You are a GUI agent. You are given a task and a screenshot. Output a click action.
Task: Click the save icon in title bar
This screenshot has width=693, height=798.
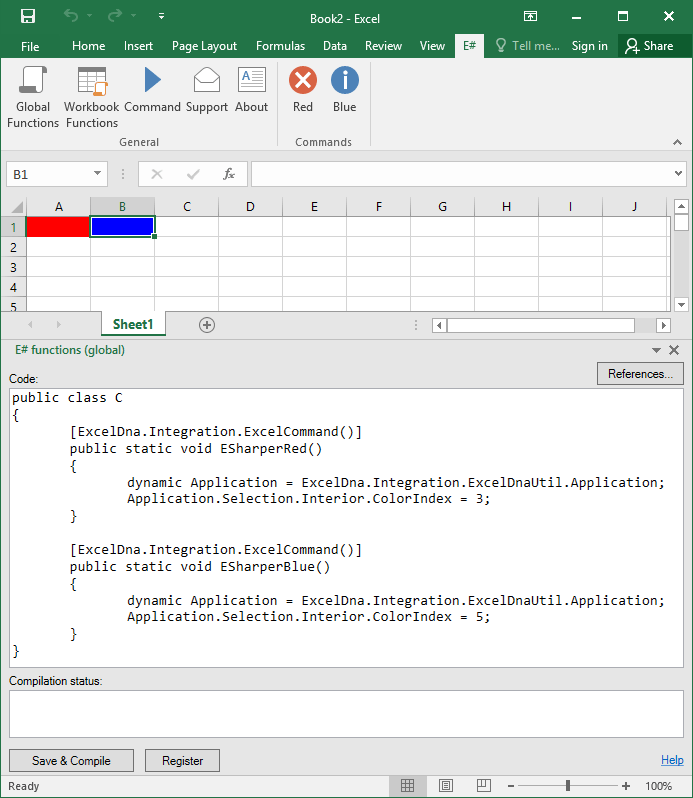click(x=28, y=17)
